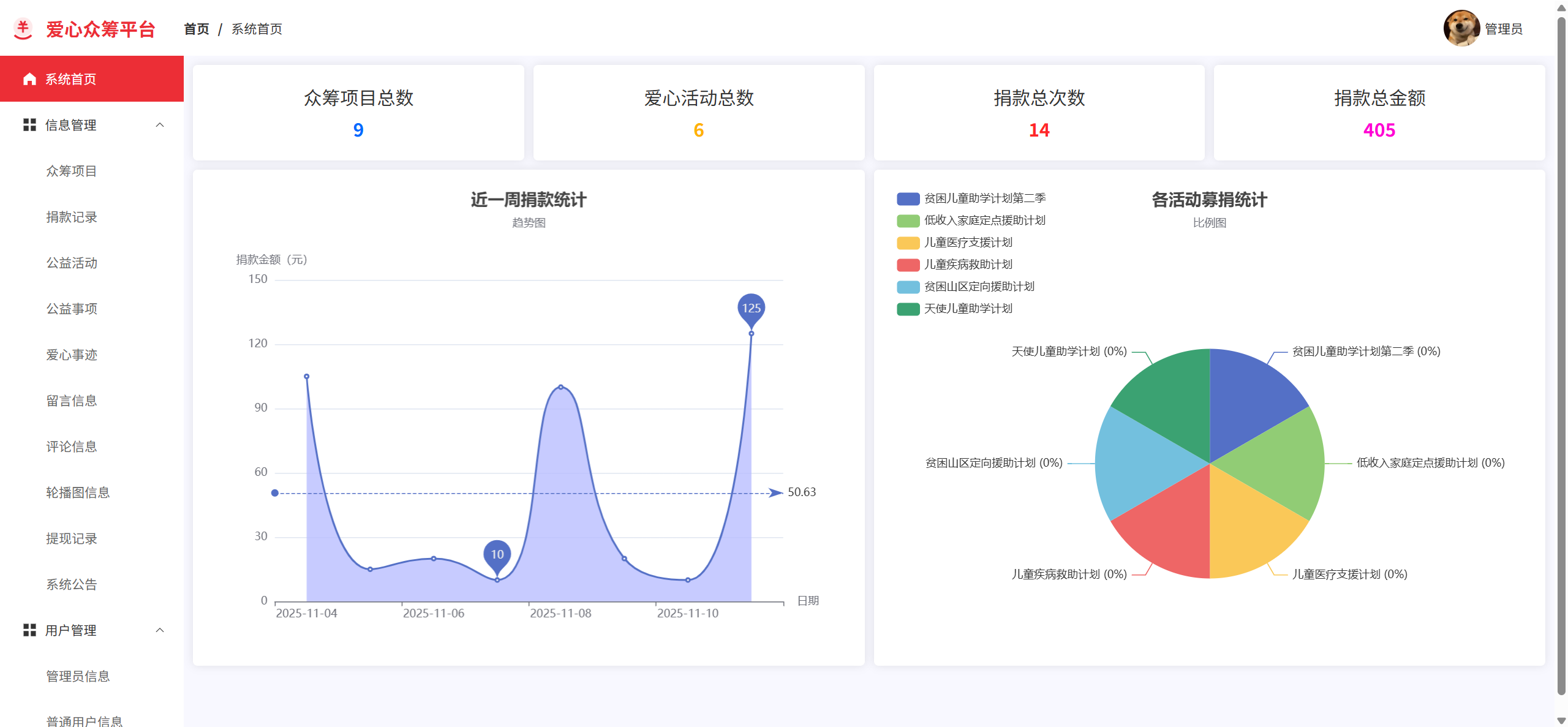The height and width of the screenshot is (727, 1568).
Task: Click the home icon beside 系统首页
Action: pyautogui.click(x=29, y=79)
